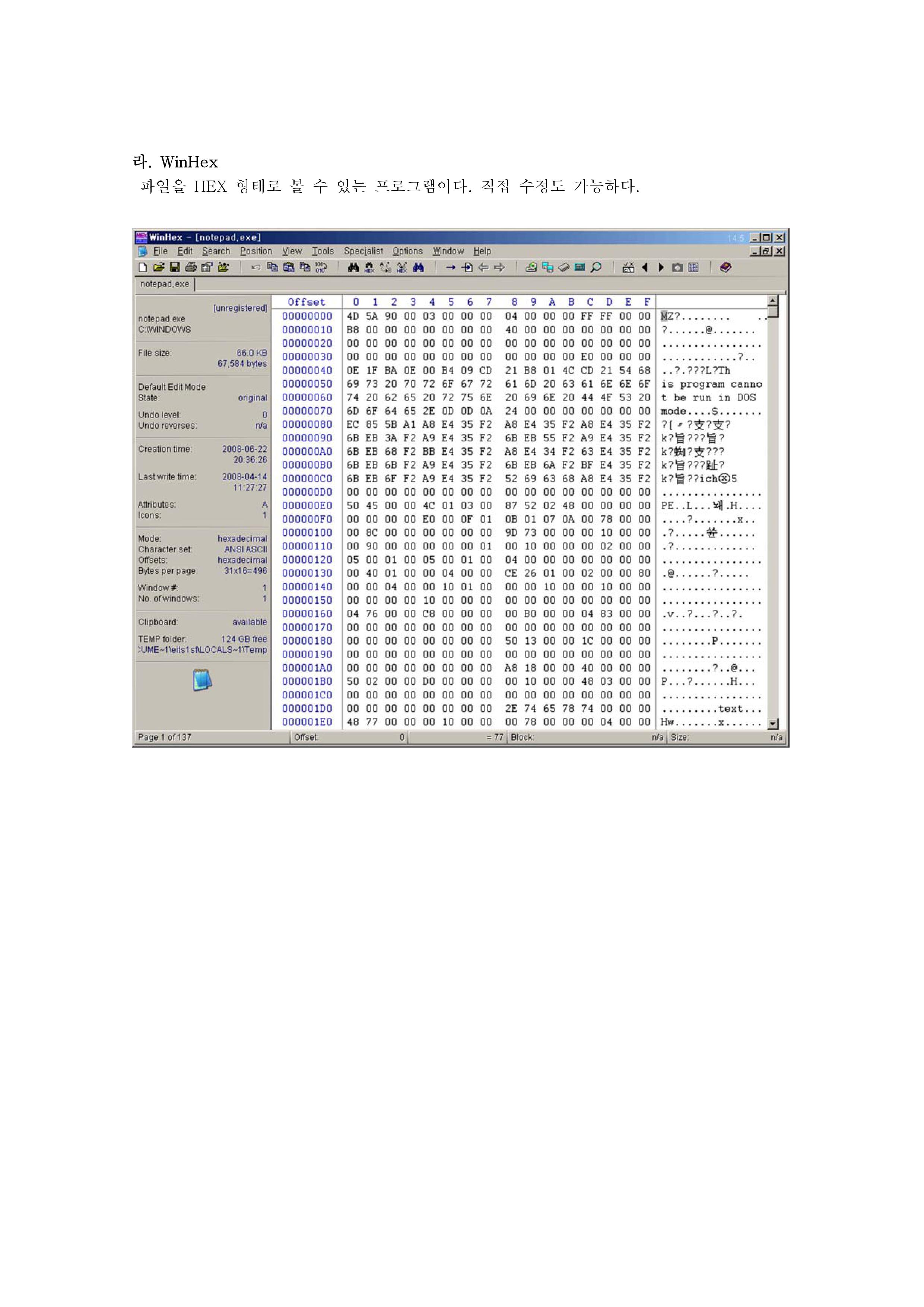Select the notepad.exe file tab
Viewport: 924px width, 1307px height.
(x=165, y=284)
